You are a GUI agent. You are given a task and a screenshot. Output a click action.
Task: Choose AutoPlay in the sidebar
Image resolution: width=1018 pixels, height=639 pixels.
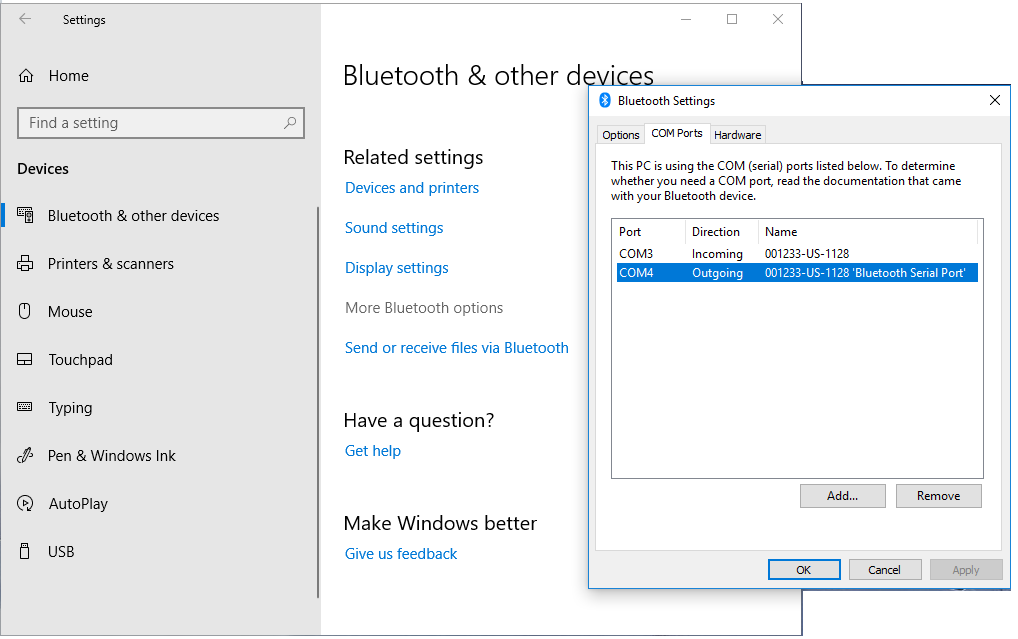(x=78, y=504)
